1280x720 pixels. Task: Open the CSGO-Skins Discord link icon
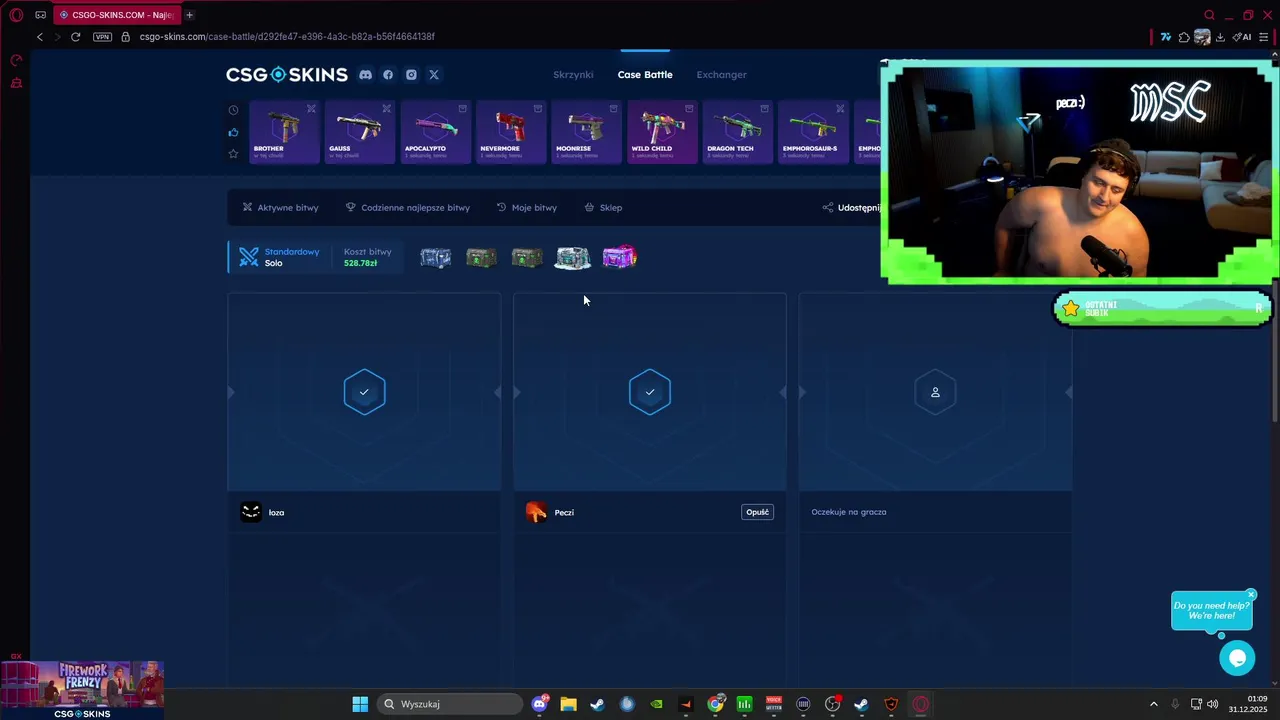pyautogui.click(x=366, y=75)
